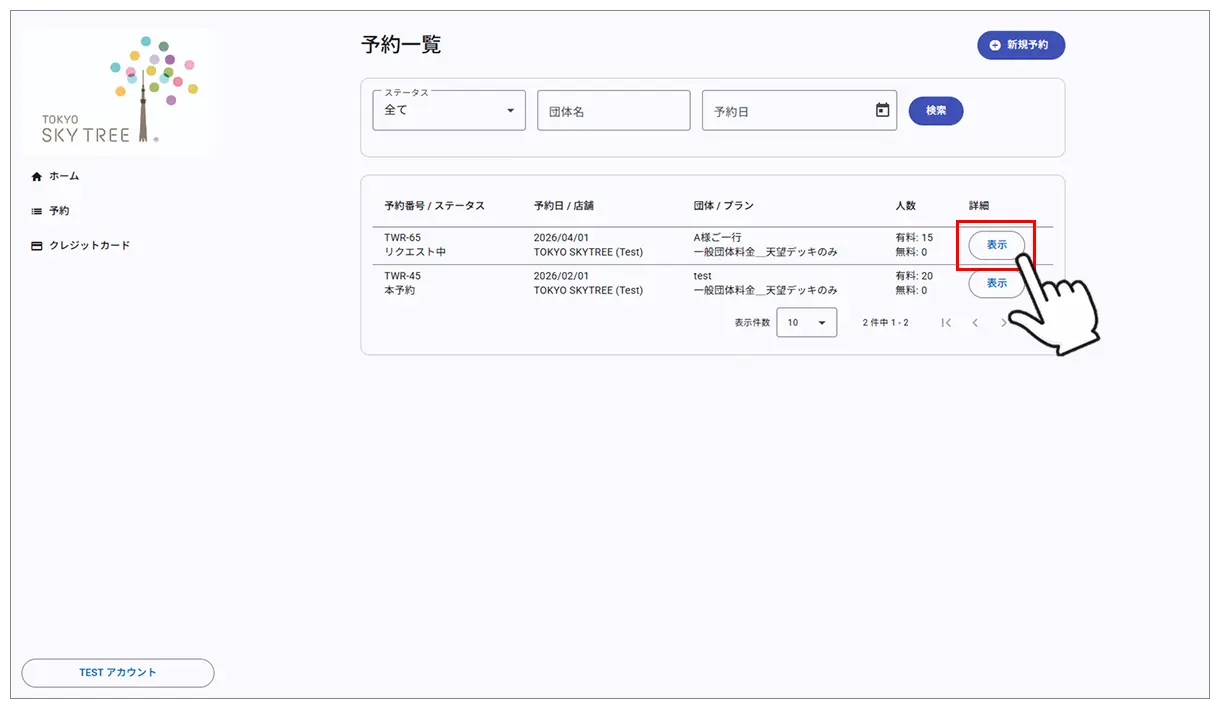The height and width of the screenshot is (709, 1220).
Task: Open the calendar picker icon in 予約日 field
Action: pyautogui.click(x=881, y=111)
